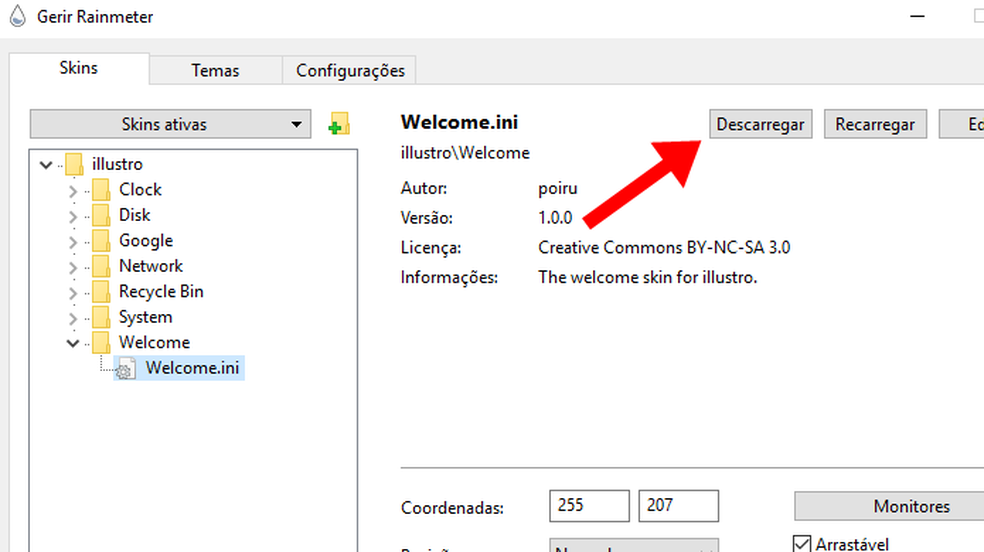The image size is (984, 552).
Task: Collapse the illustro tree node
Action: tap(46, 165)
